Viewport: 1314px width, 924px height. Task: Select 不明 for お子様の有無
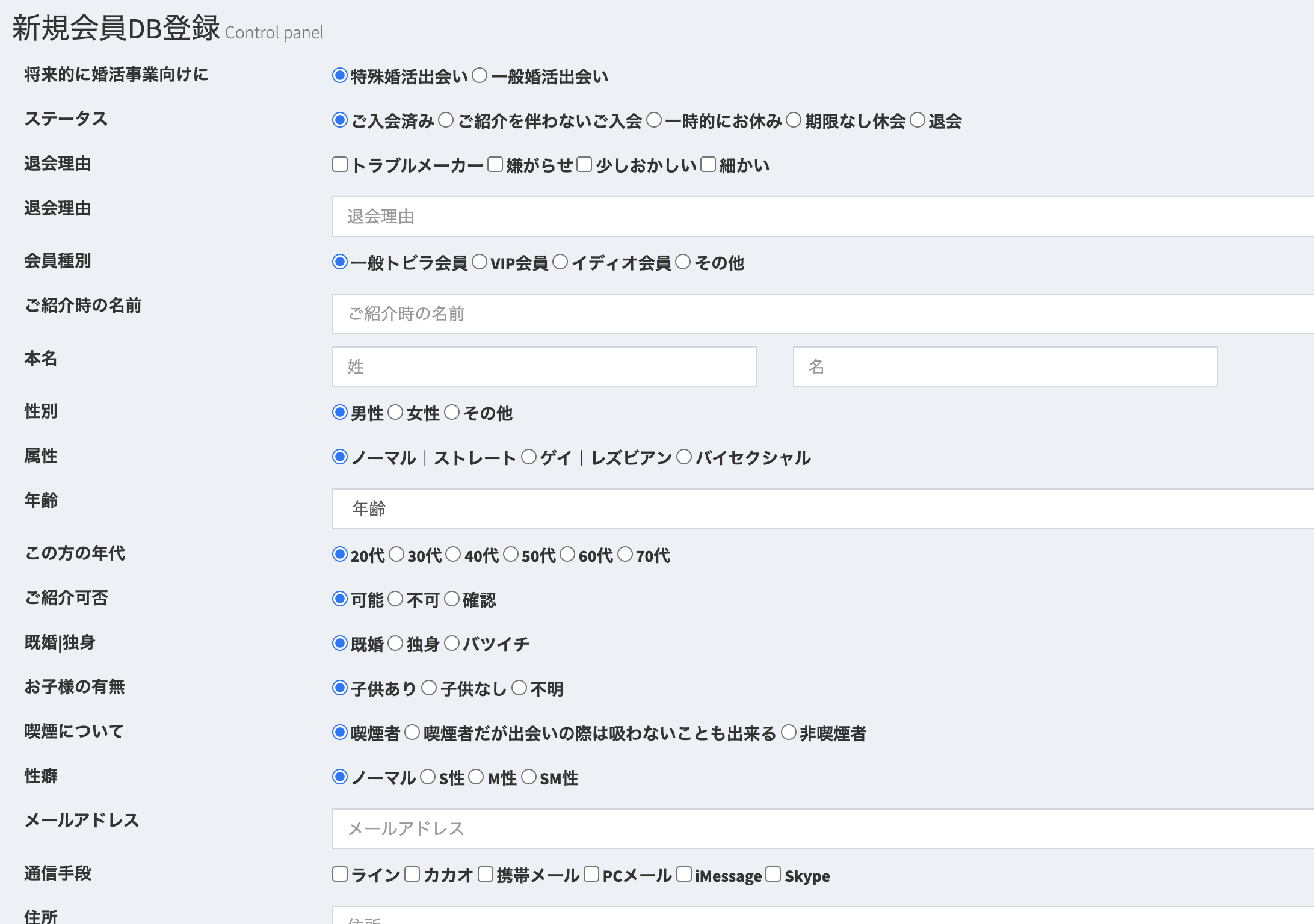519,688
